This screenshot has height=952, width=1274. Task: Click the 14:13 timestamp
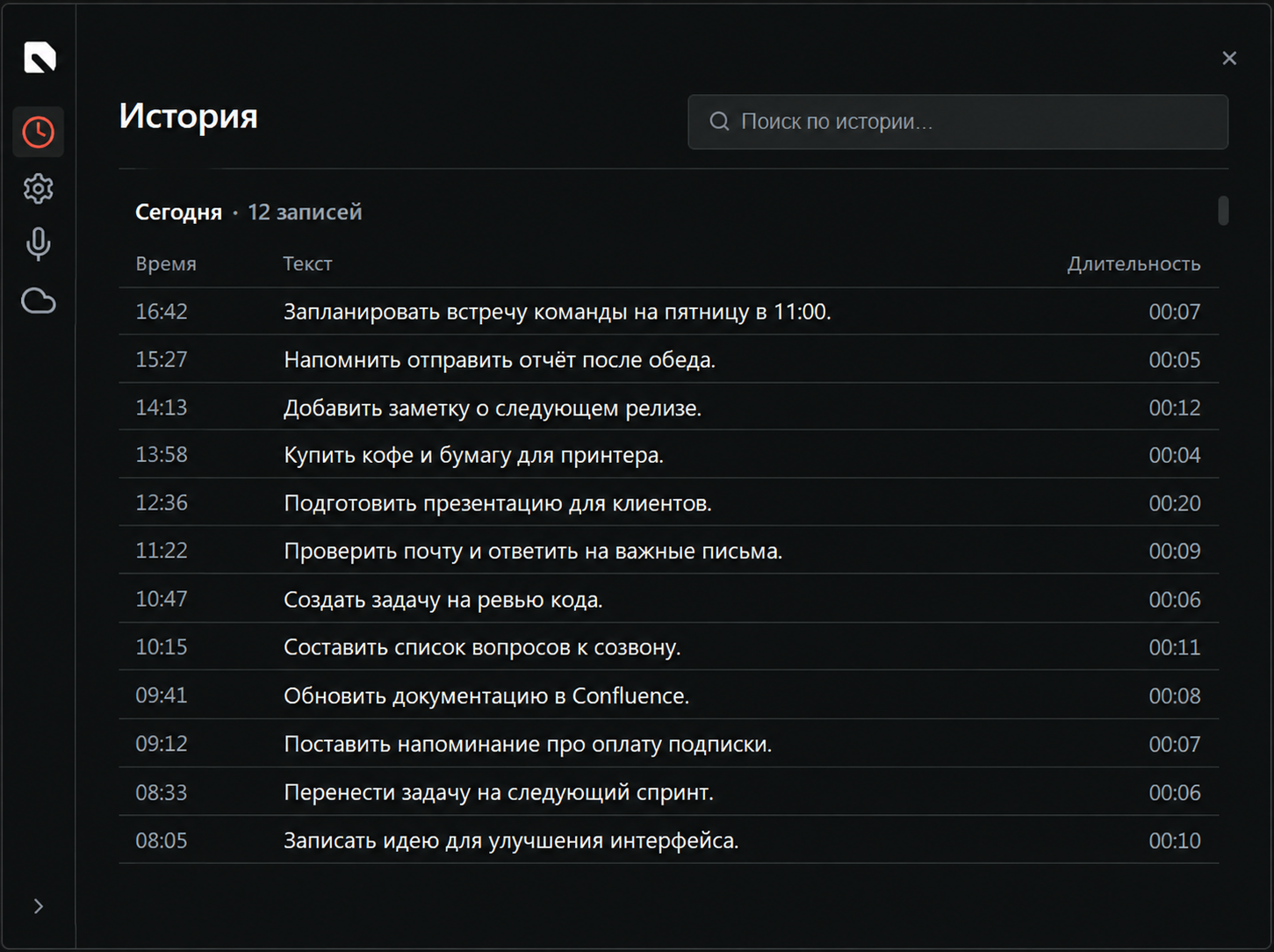pos(162,407)
